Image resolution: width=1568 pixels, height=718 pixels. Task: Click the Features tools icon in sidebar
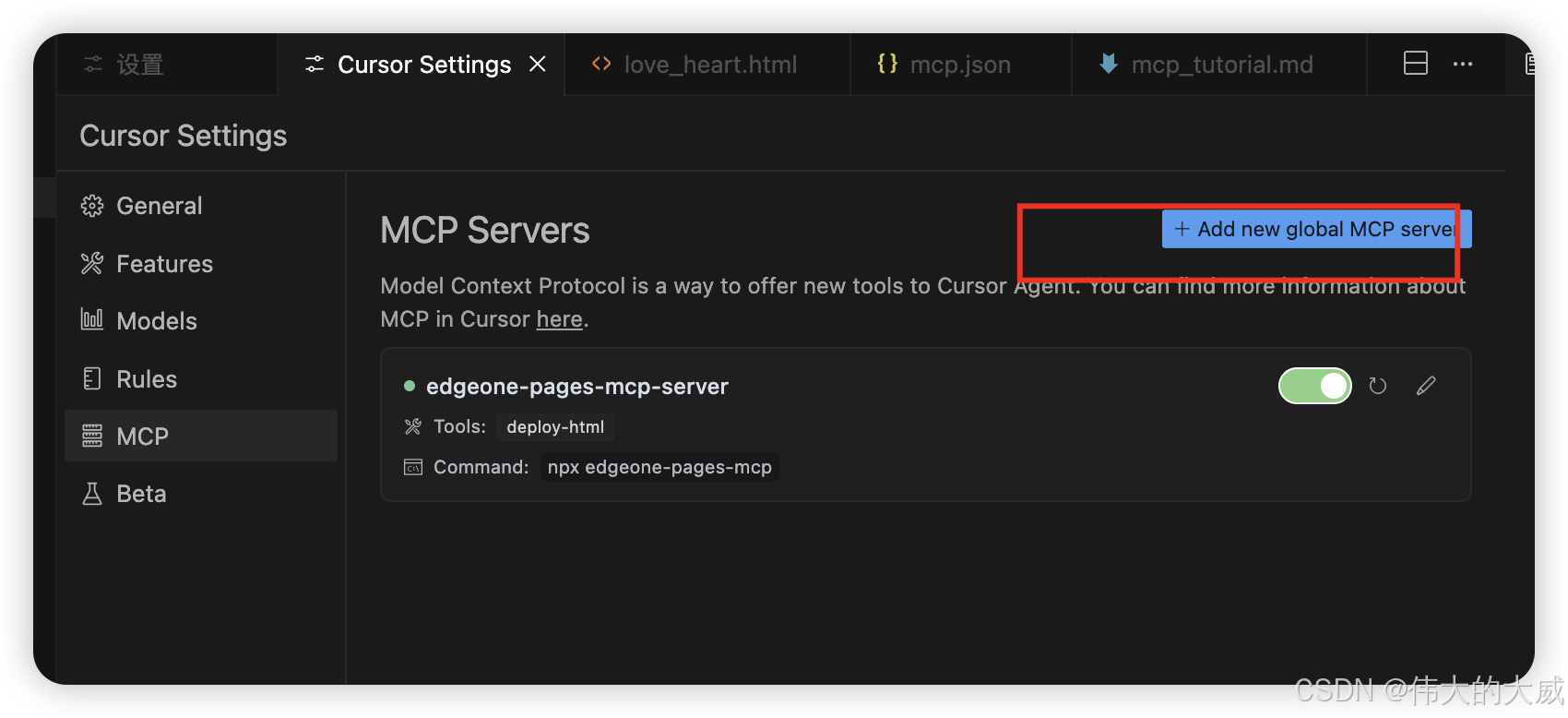pos(92,264)
